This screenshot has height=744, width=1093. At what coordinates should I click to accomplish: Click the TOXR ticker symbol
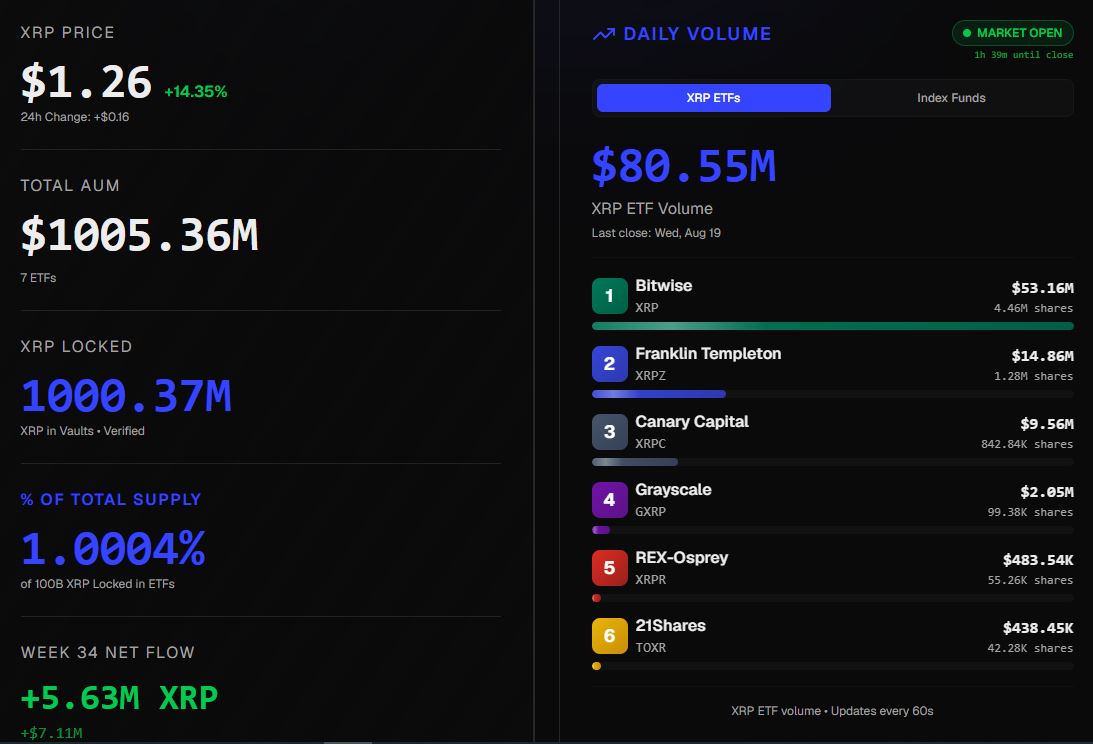click(650, 647)
